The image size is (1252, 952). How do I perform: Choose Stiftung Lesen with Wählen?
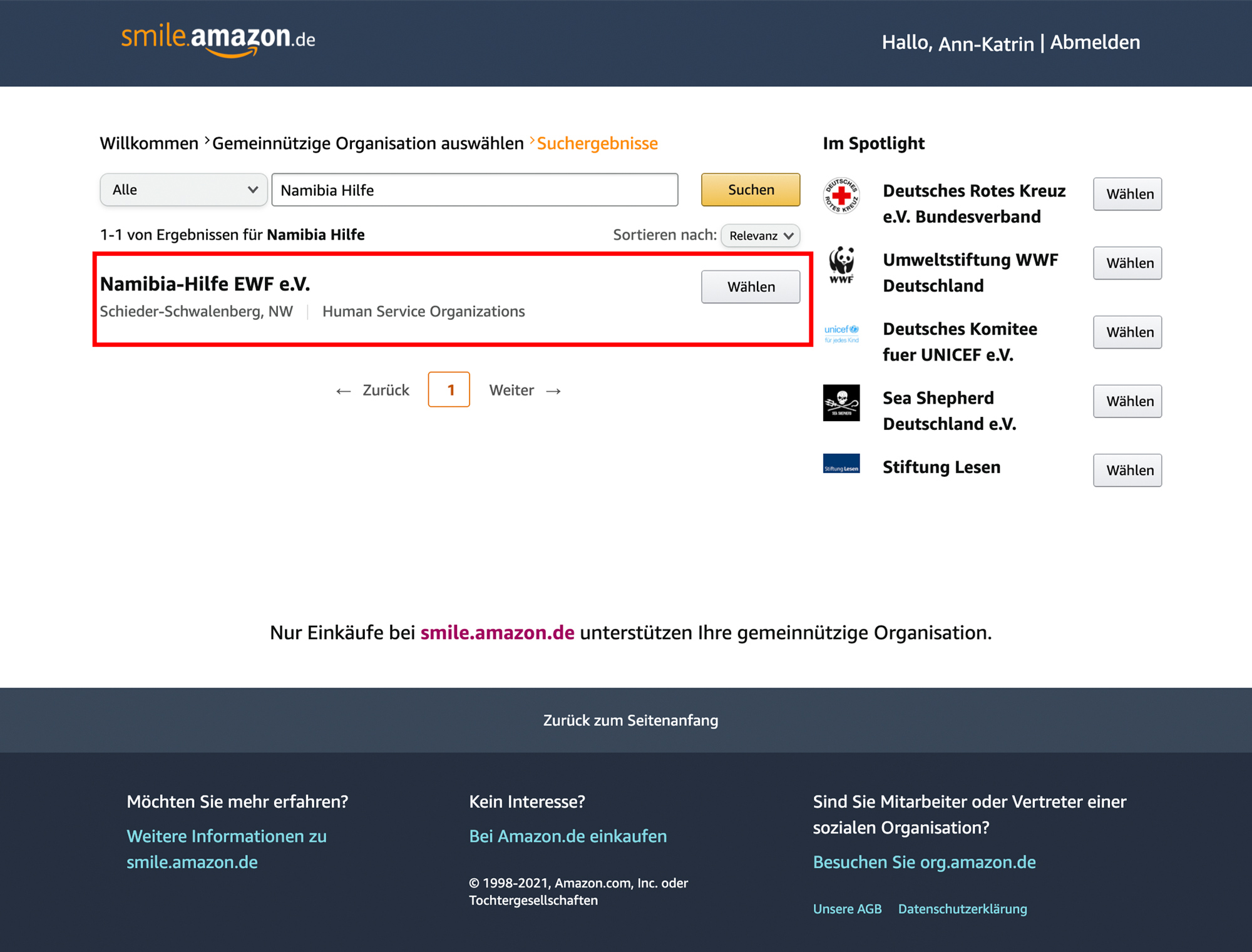coord(1127,470)
